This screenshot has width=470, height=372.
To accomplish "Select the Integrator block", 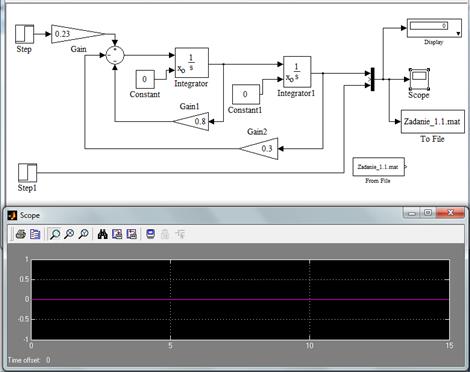I will tap(192, 63).
